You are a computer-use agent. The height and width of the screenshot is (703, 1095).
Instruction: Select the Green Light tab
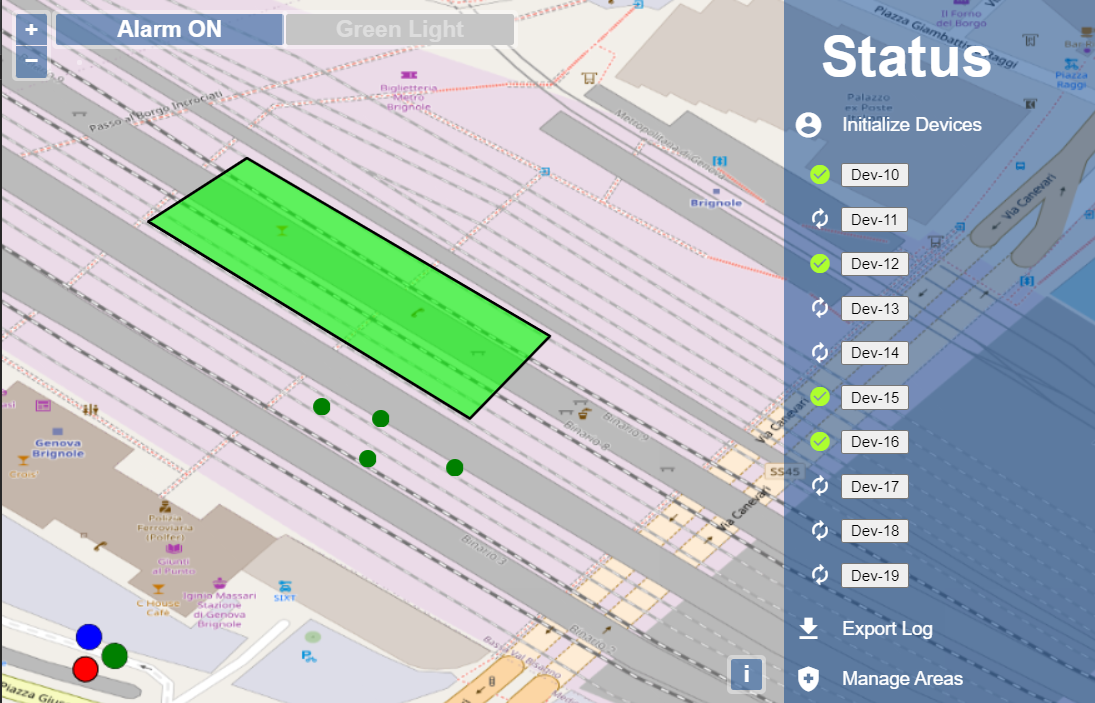click(x=399, y=30)
